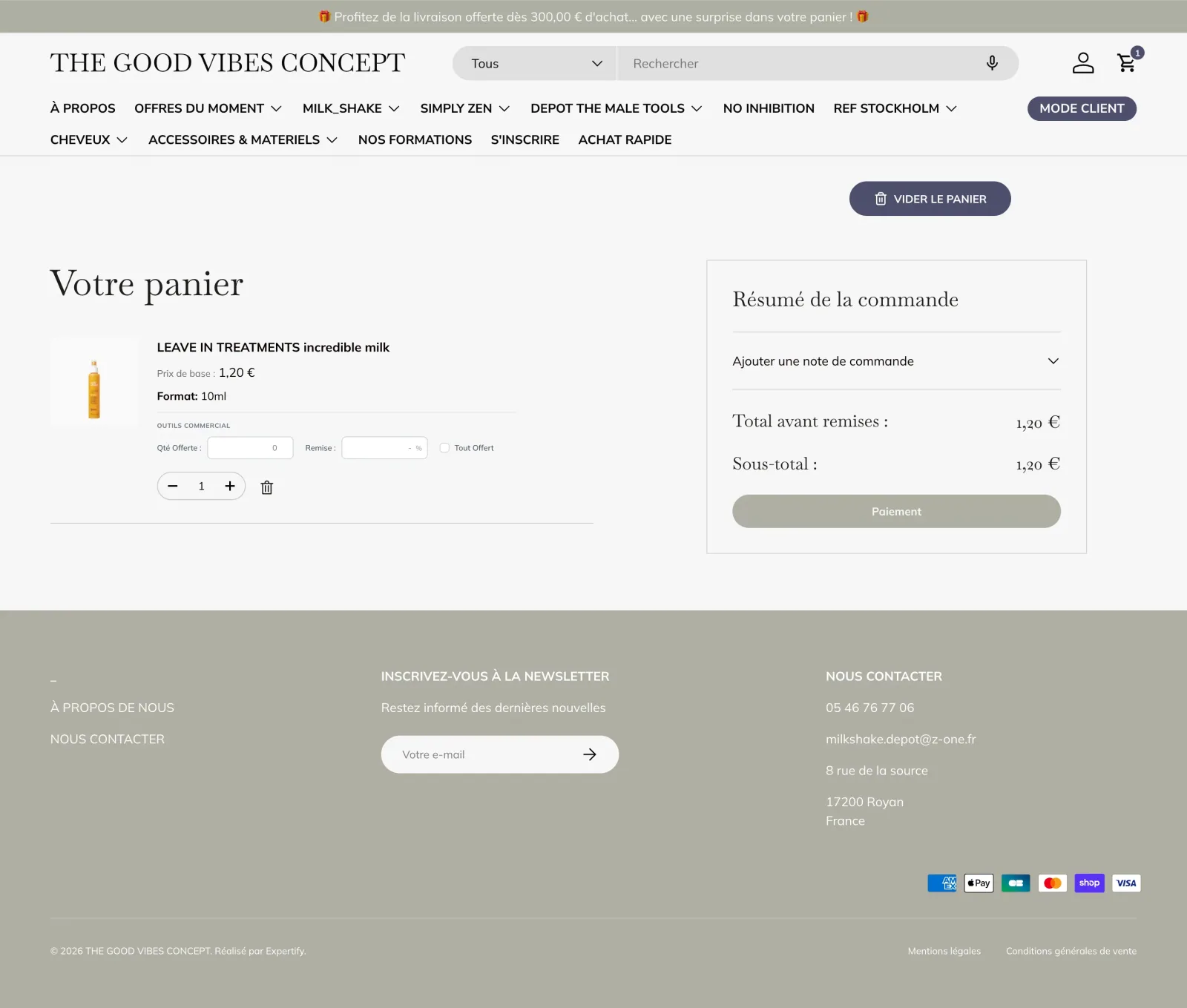Expand the SIMPLY ZEN menu
This screenshot has height=1008, width=1187.
click(465, 108)
